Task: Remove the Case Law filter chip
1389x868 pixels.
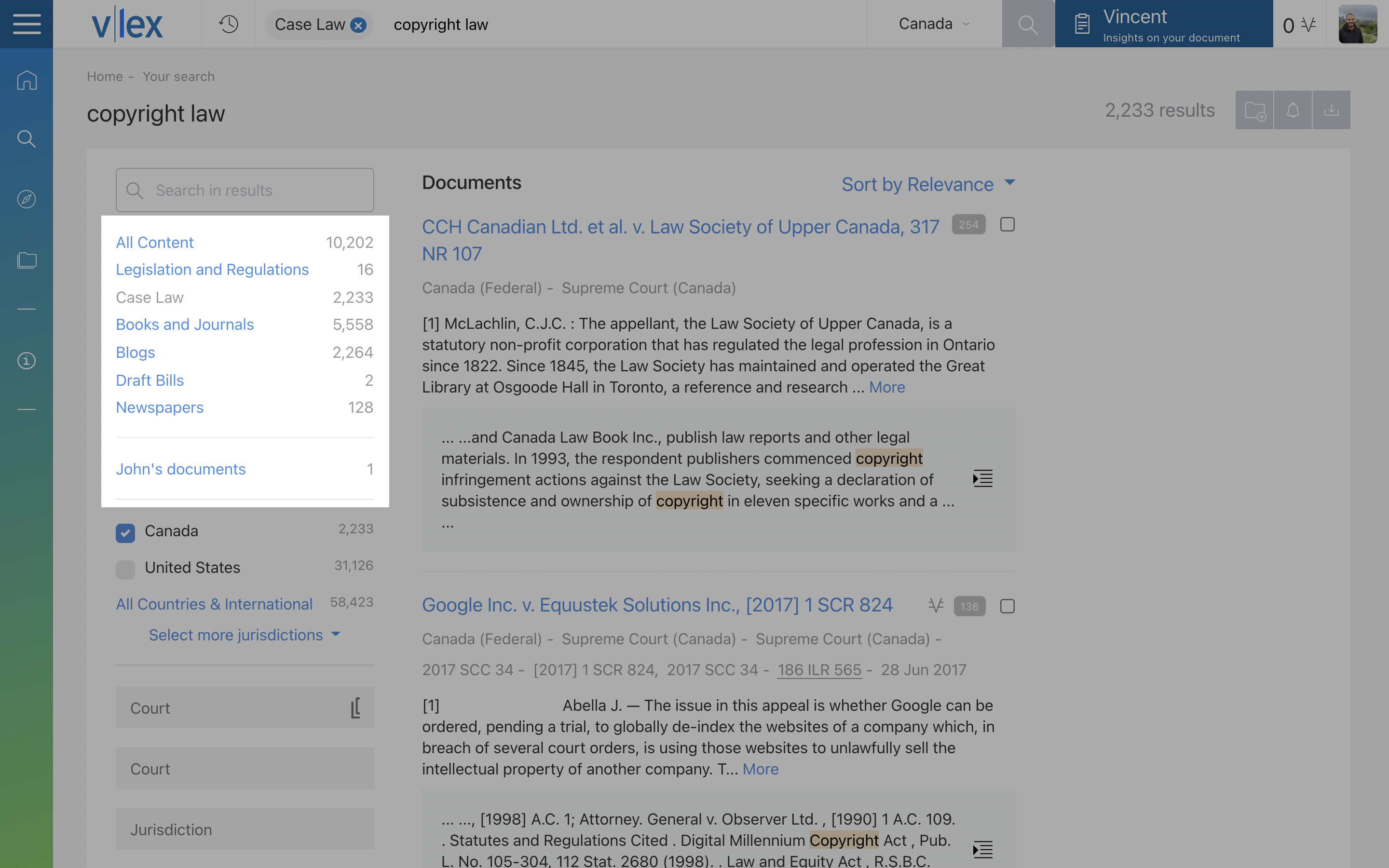Action: (x=358, y=25)
